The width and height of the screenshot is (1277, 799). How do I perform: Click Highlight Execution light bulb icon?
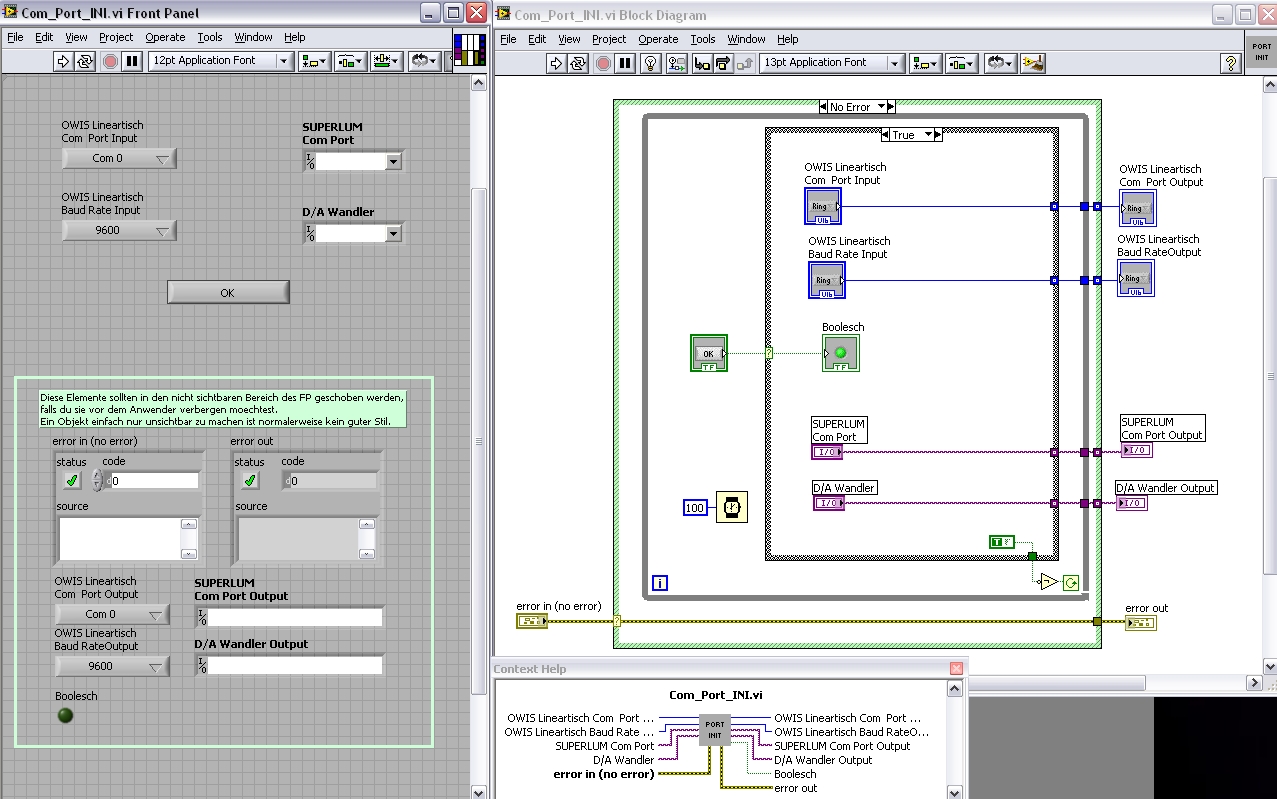tap(650, 63)
